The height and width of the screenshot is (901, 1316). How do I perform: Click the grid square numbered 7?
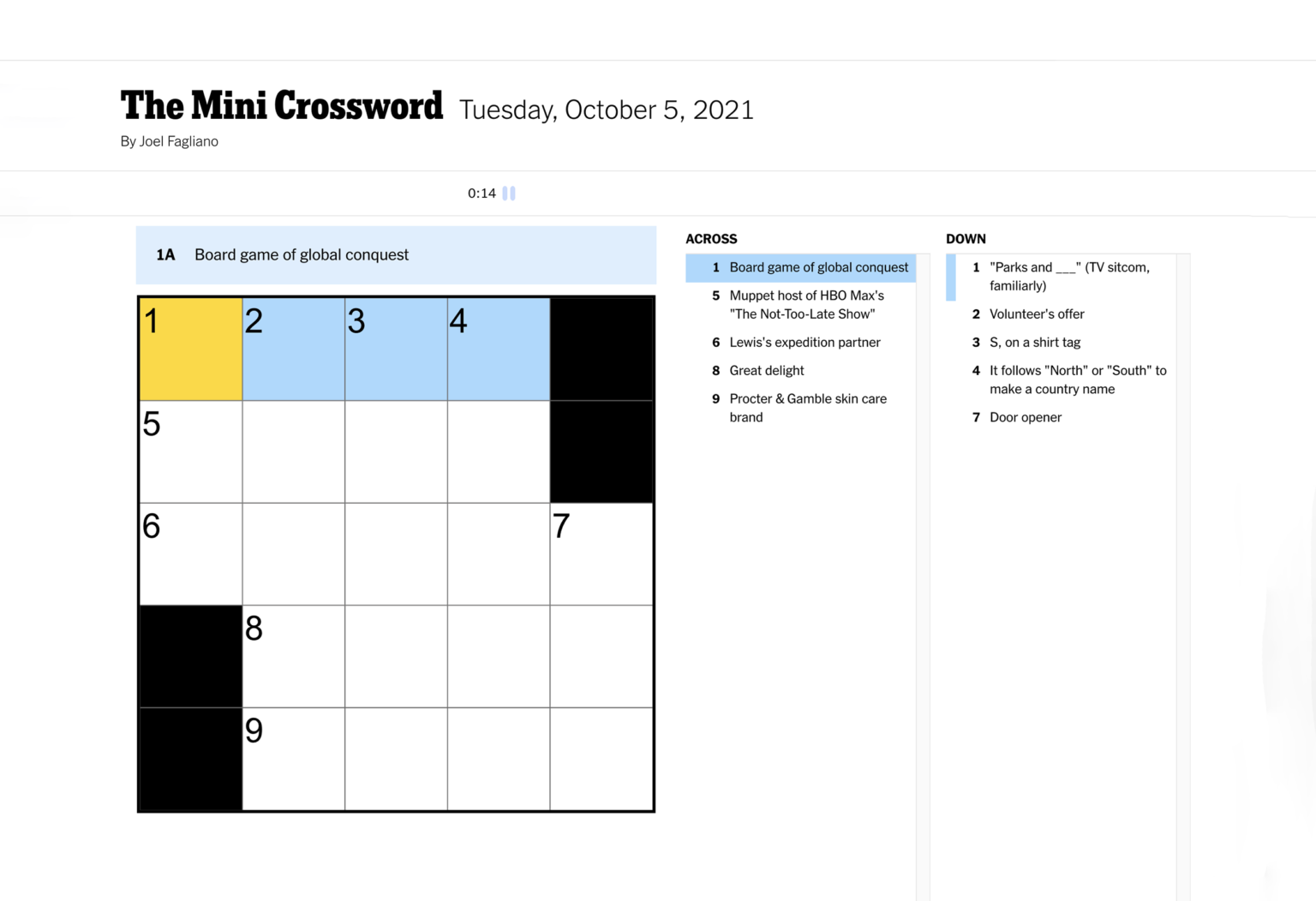[601, 554]
